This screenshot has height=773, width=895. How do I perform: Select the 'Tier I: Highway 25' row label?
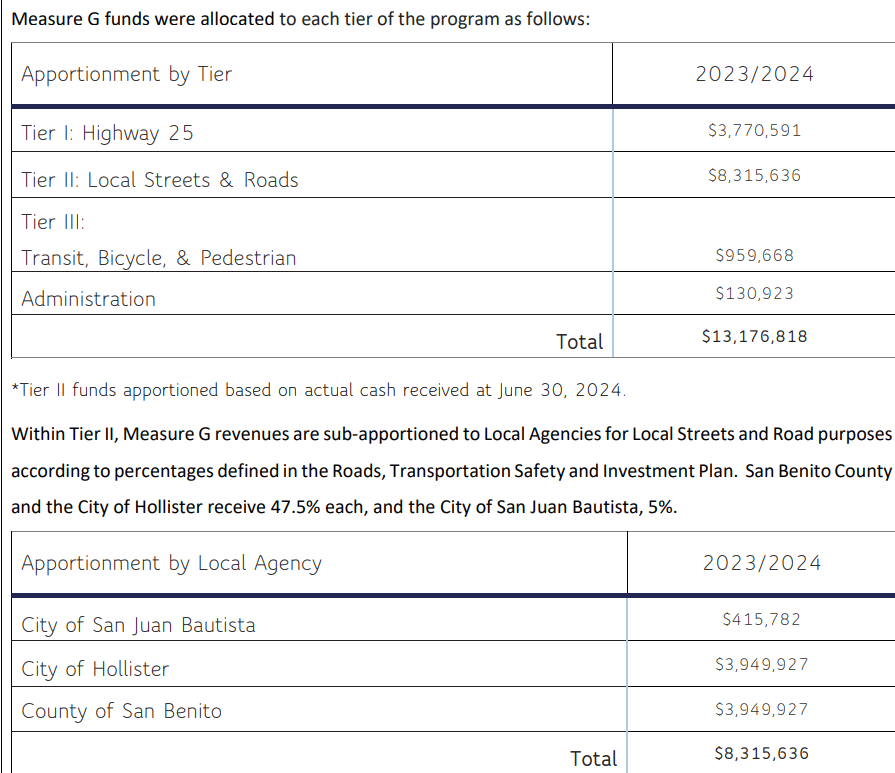108,133
